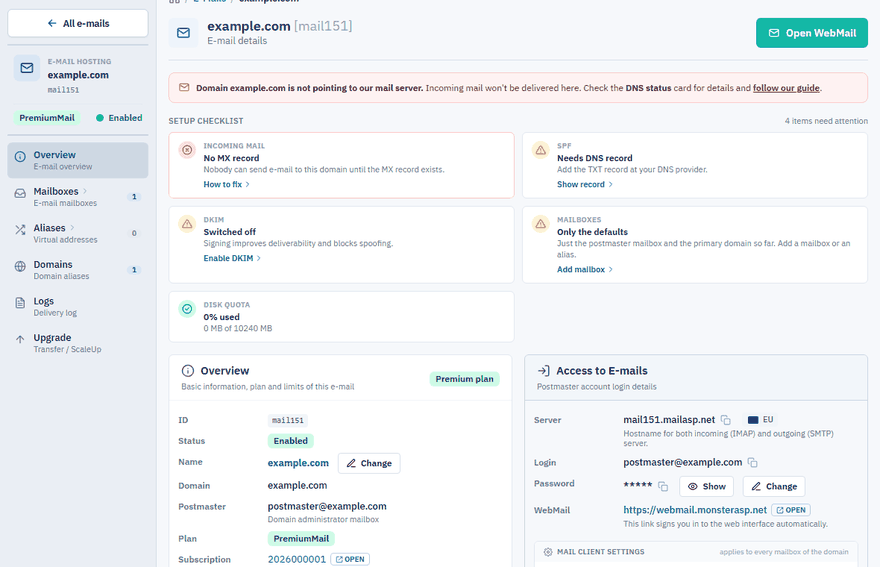Click the info icon in Overview panel heading
Image resolution: width=880 pixels, height=567 pixels.
tap(188, 371)
